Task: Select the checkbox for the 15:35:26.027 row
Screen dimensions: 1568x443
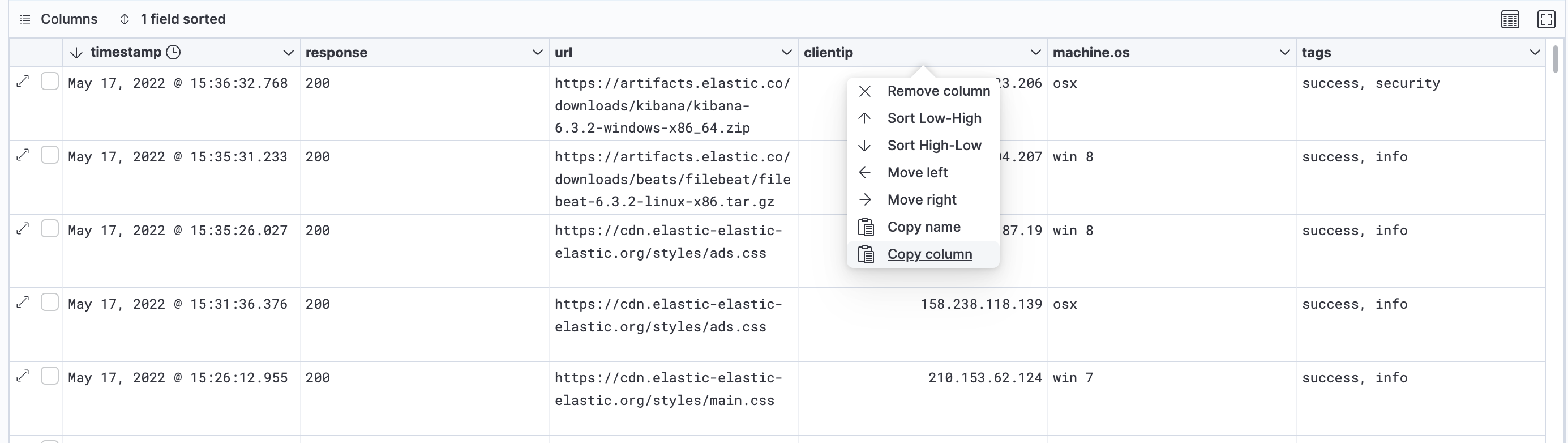Action: pyautogui.click(x=50, y=228)
